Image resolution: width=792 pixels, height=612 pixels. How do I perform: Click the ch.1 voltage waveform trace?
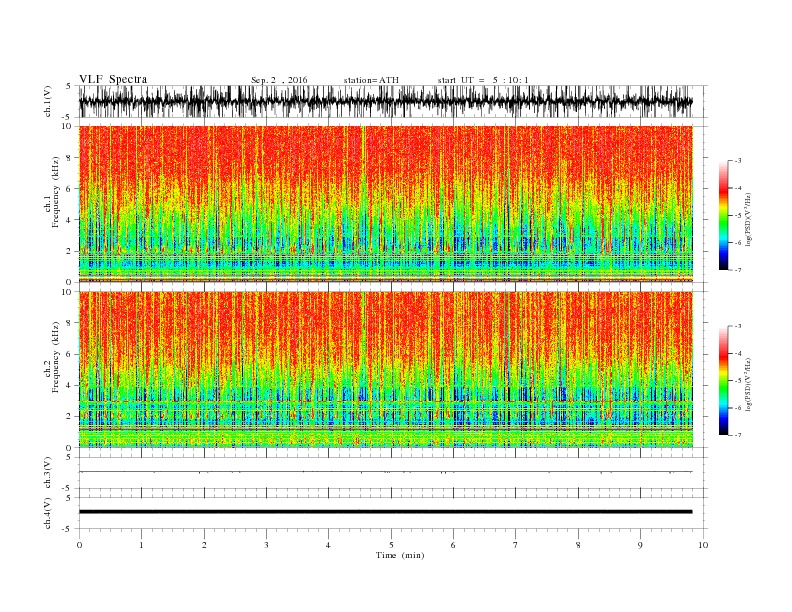tap(385, 101)
